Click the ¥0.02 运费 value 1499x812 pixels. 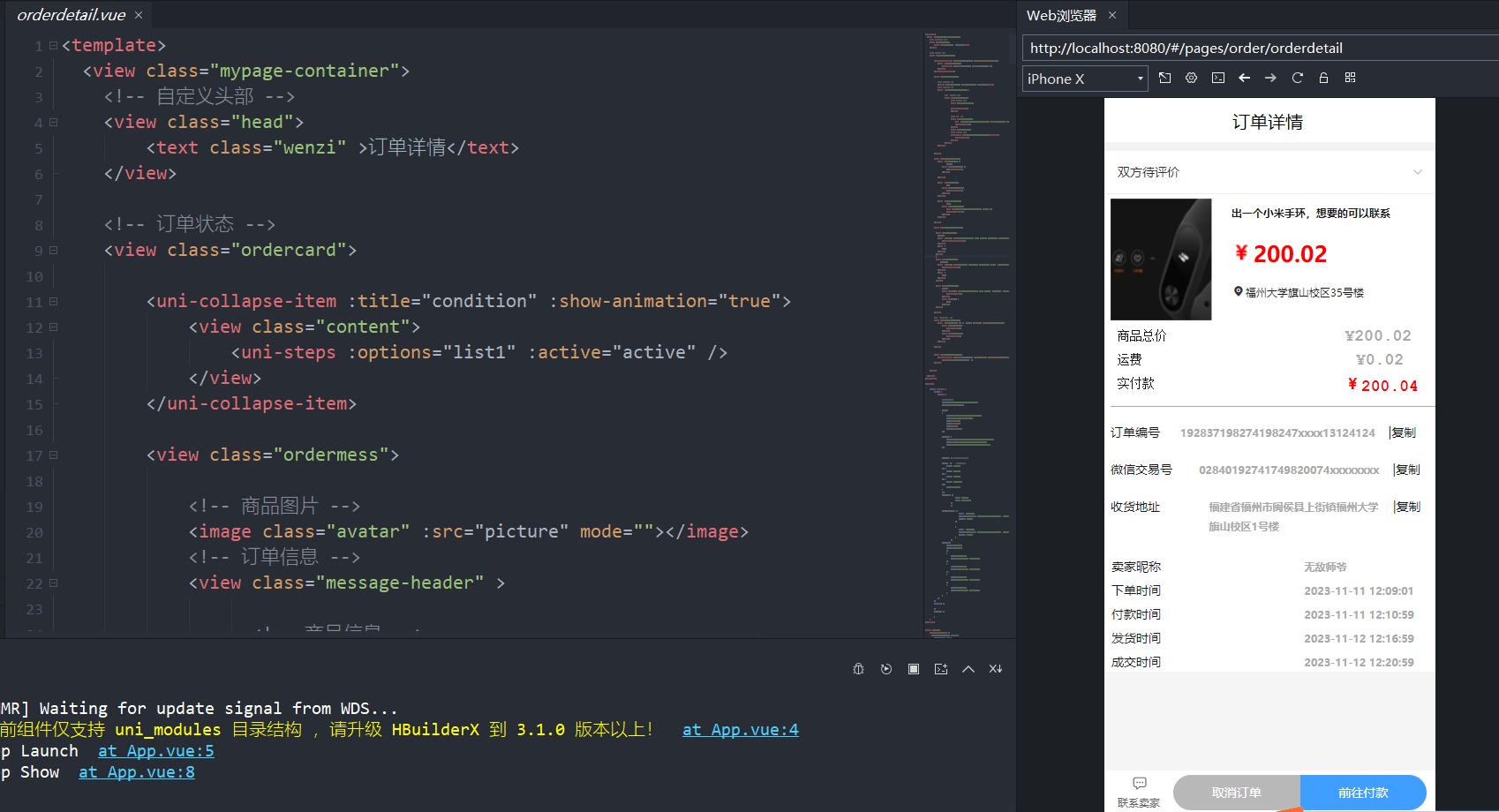(1379, 359)
